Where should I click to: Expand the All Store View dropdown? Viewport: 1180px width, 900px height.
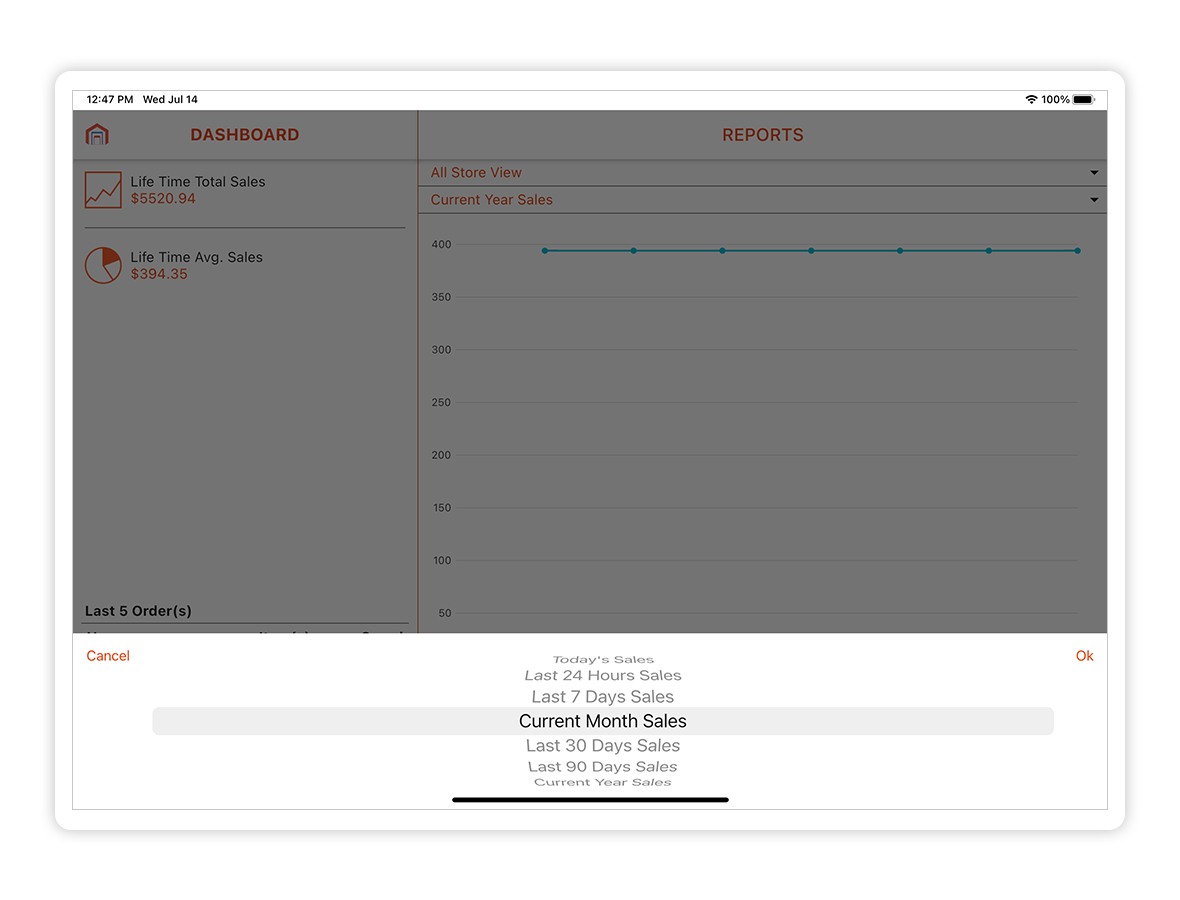coord(762,172)
